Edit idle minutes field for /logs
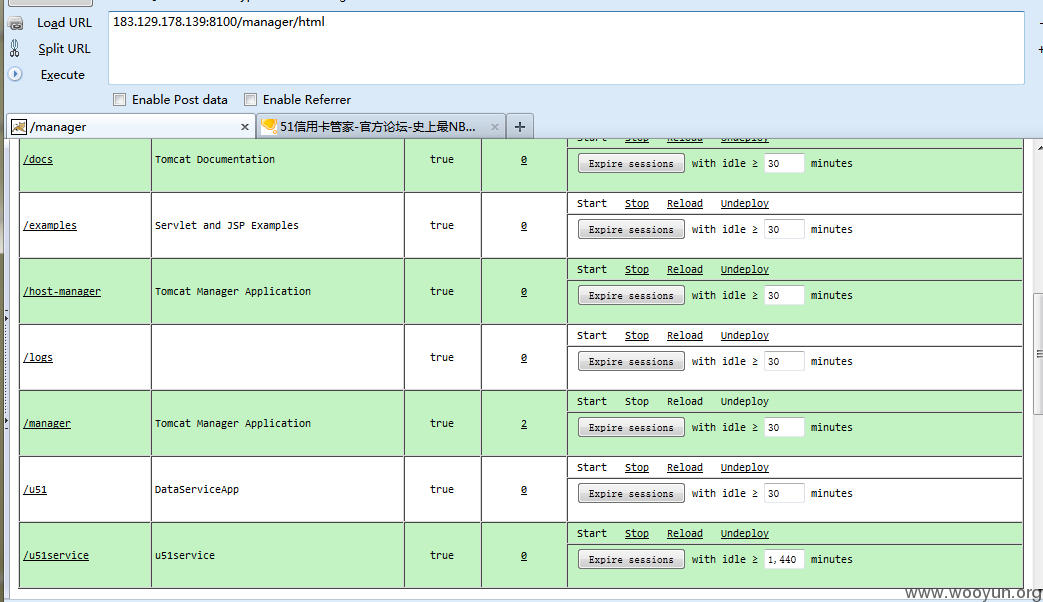Image resolution: width=1043 pixels, height=602 pixels. 784,361
